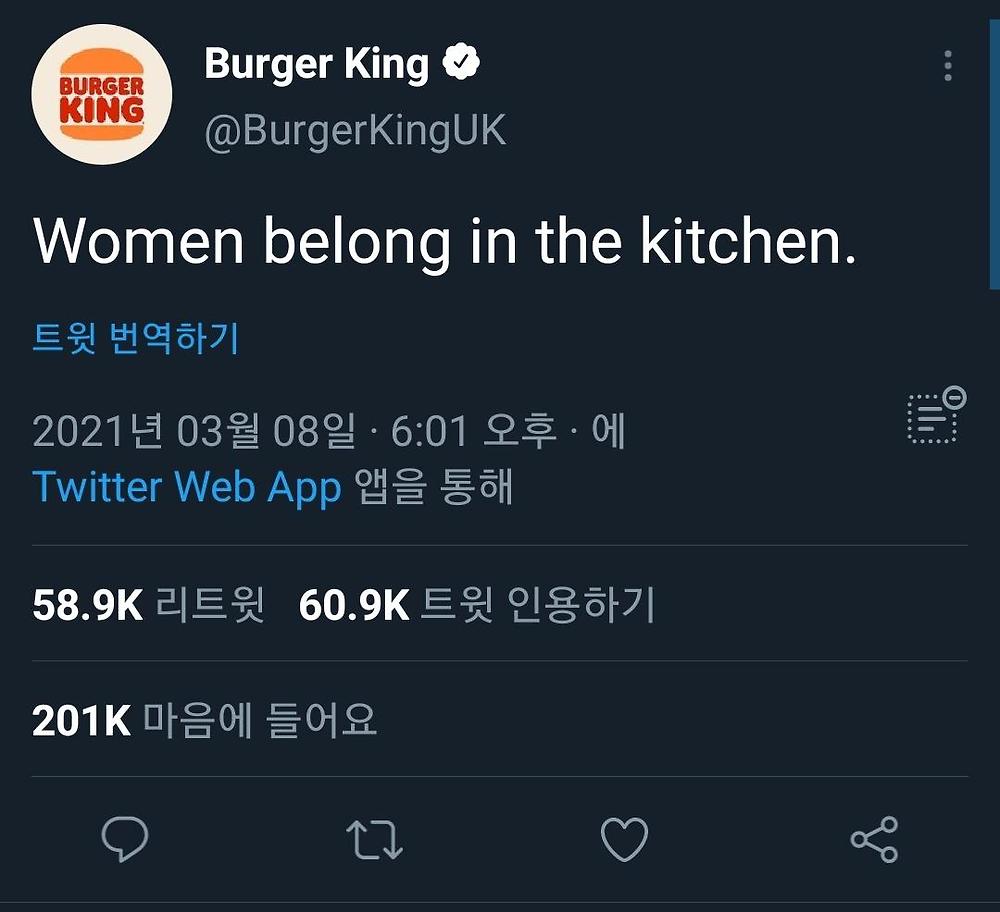View the 60.9K 트윗 인용하기 quote tweets
The height and width of the screenshot is (912, 1000).
click(x=476, y=605)
